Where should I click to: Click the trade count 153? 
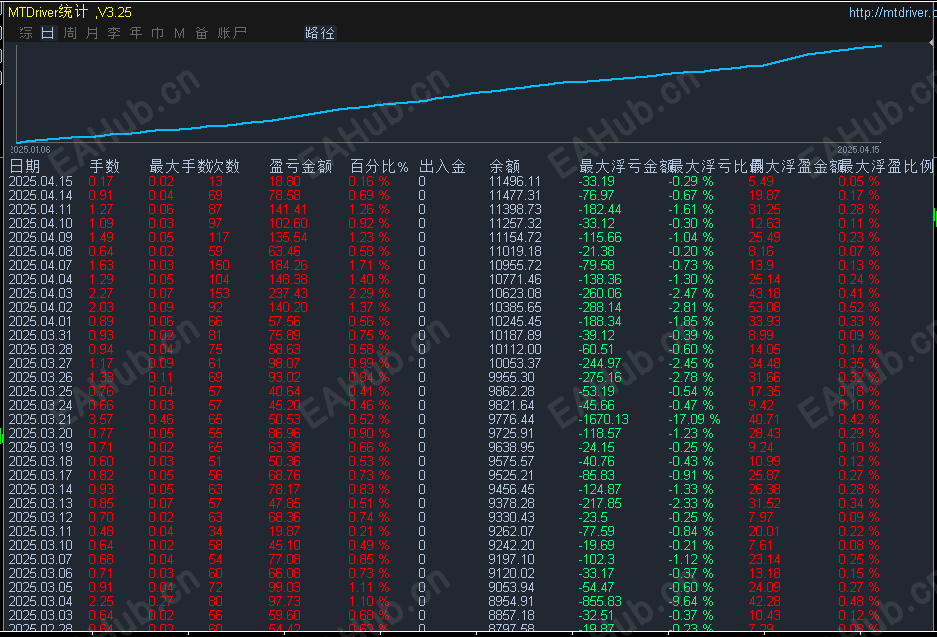(x=219, y=293)
